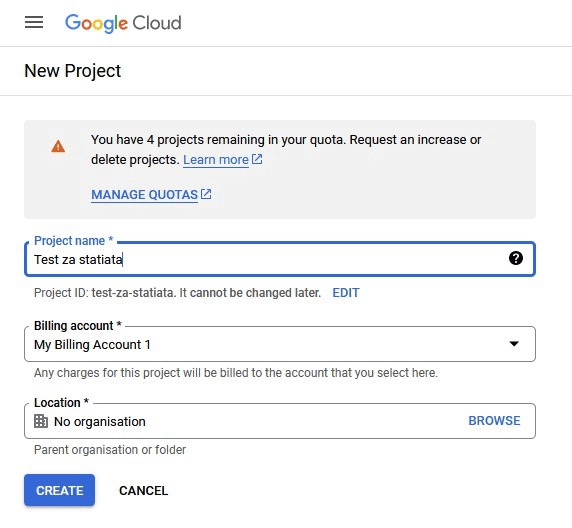Screen dimensions: 572x528
Task: Click the blue CREATE button
Action: point(59,490)
